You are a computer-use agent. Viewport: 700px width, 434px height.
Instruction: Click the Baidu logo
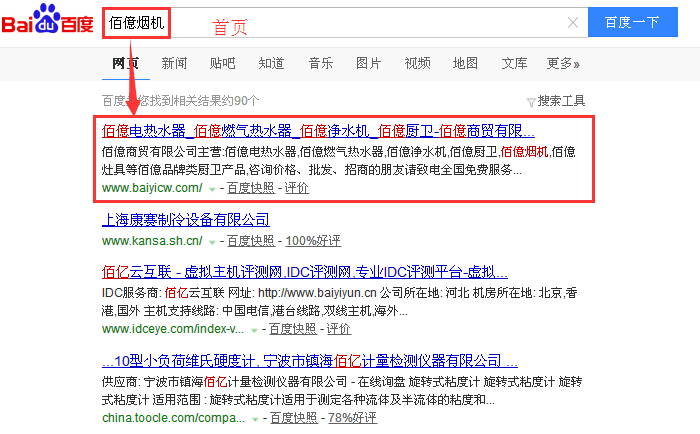(47, 19)
